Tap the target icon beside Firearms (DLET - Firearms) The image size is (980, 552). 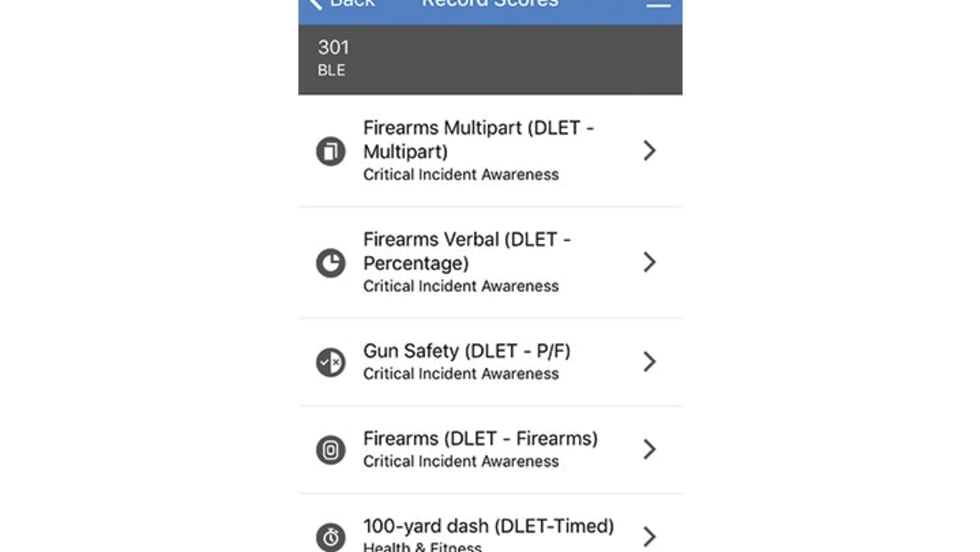point(331,450)
